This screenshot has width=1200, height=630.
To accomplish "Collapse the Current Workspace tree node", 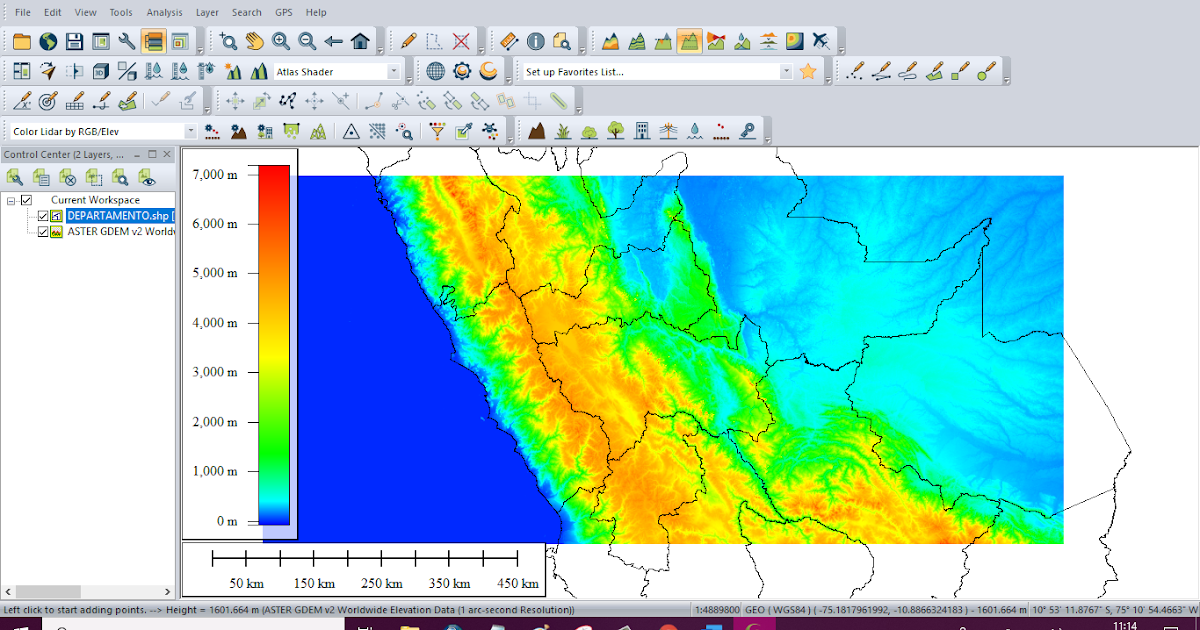I will point(10,200).
